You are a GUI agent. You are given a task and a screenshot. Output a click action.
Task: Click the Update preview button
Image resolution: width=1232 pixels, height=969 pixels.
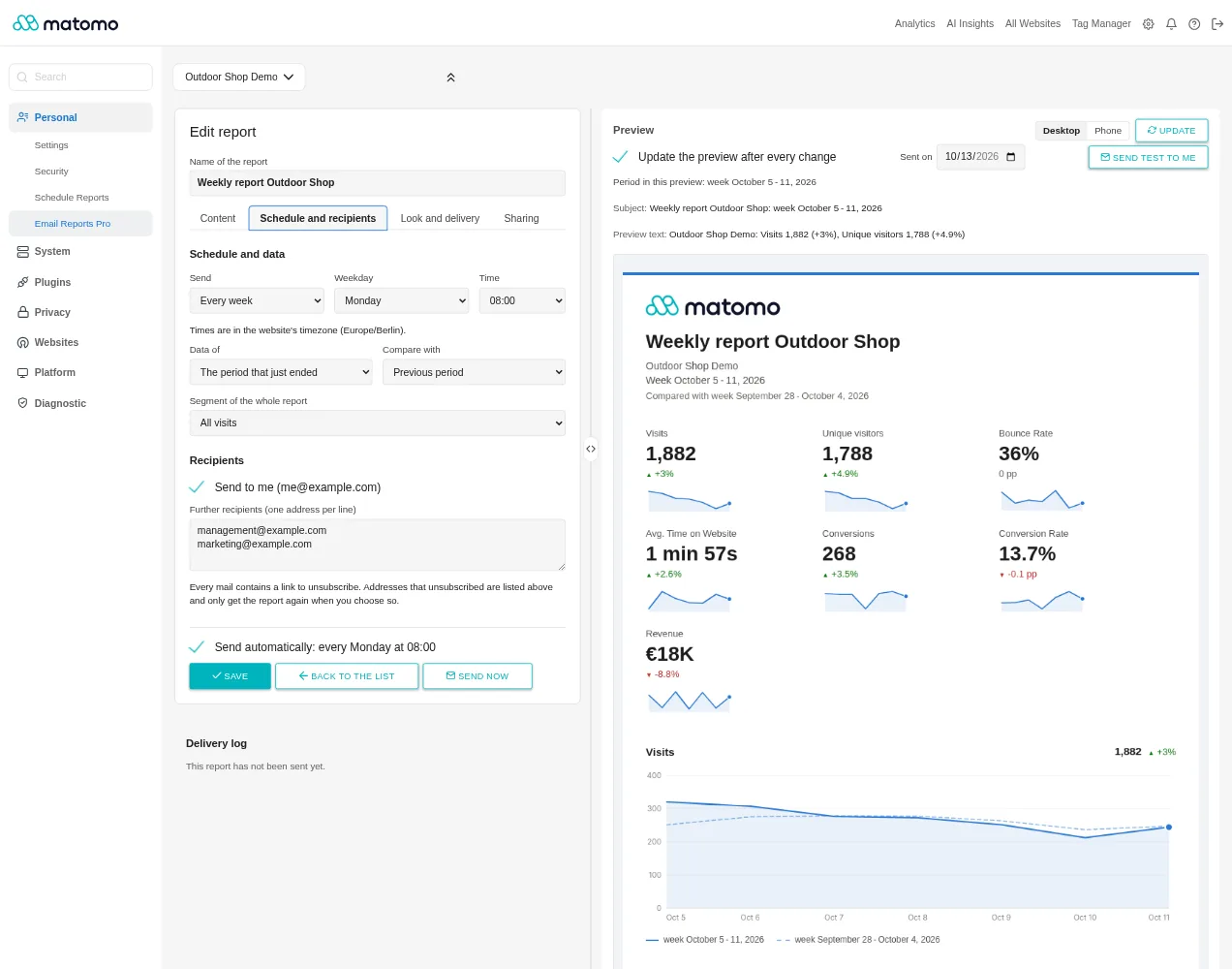click(1172, 131)
